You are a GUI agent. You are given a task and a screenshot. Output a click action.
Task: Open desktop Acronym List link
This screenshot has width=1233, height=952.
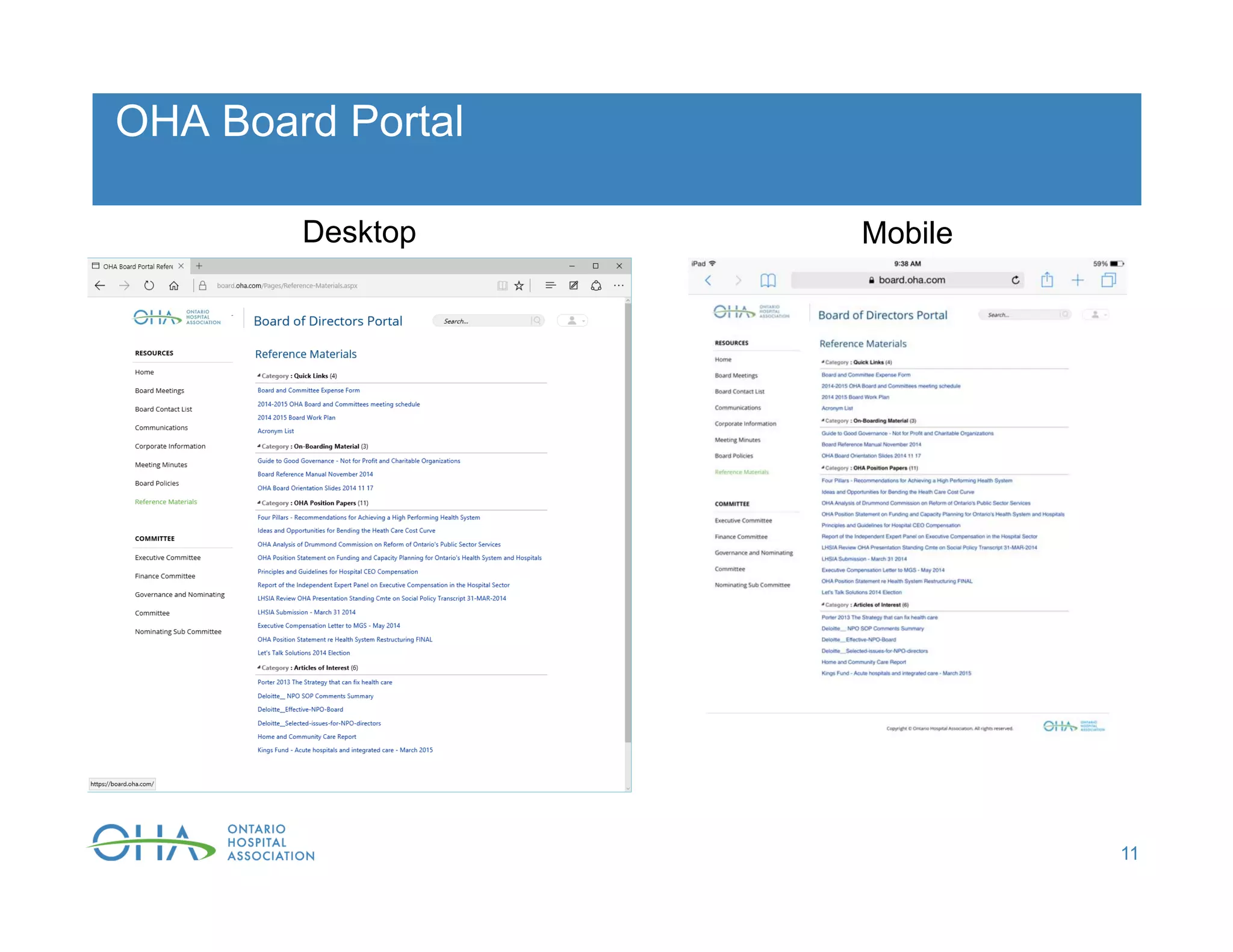[x=276, y=431]
